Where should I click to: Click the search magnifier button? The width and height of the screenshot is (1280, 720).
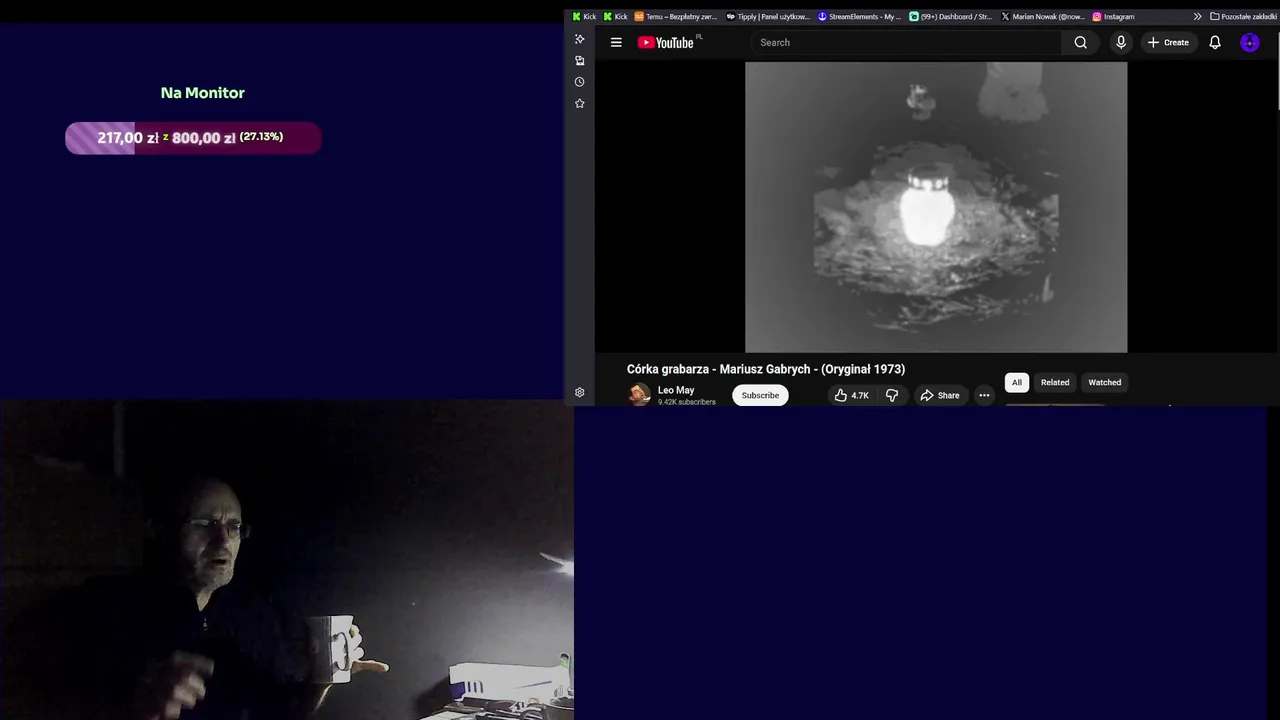pos(1080,42)
